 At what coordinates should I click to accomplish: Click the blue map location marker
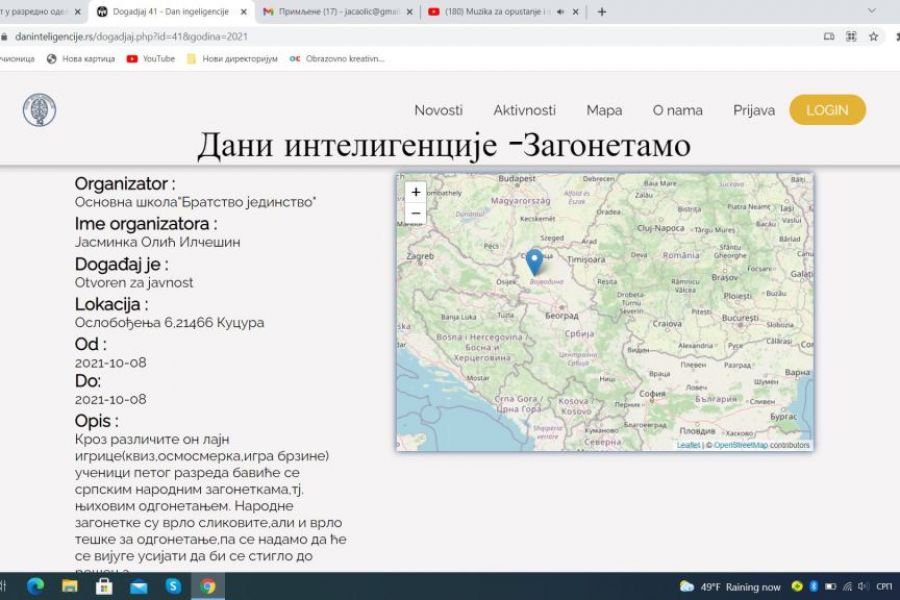[534, 261]
